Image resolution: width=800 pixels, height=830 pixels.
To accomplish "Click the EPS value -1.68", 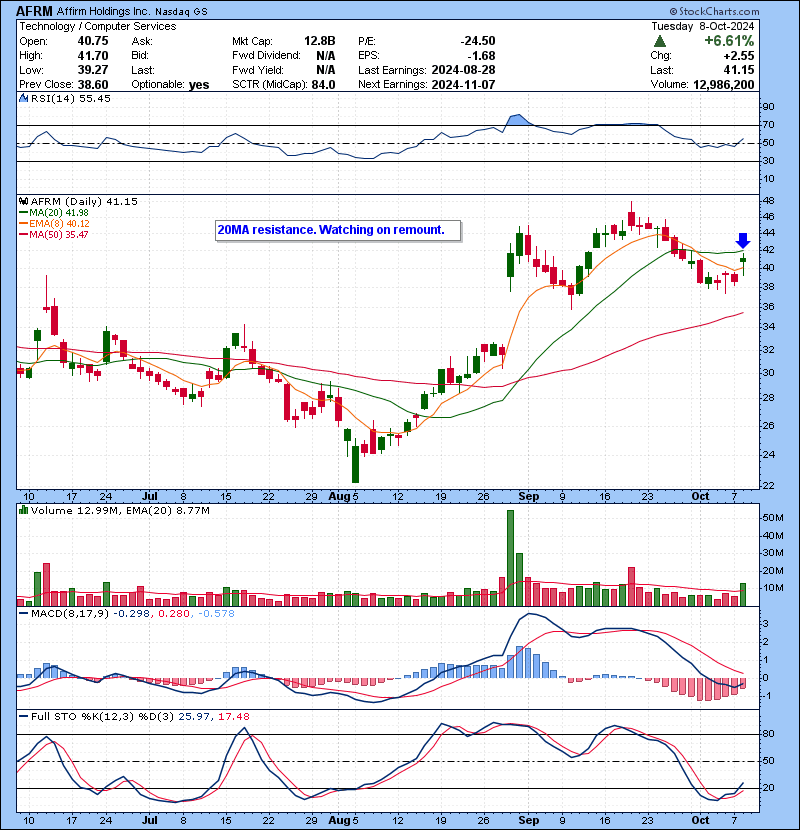I will 481,56.
